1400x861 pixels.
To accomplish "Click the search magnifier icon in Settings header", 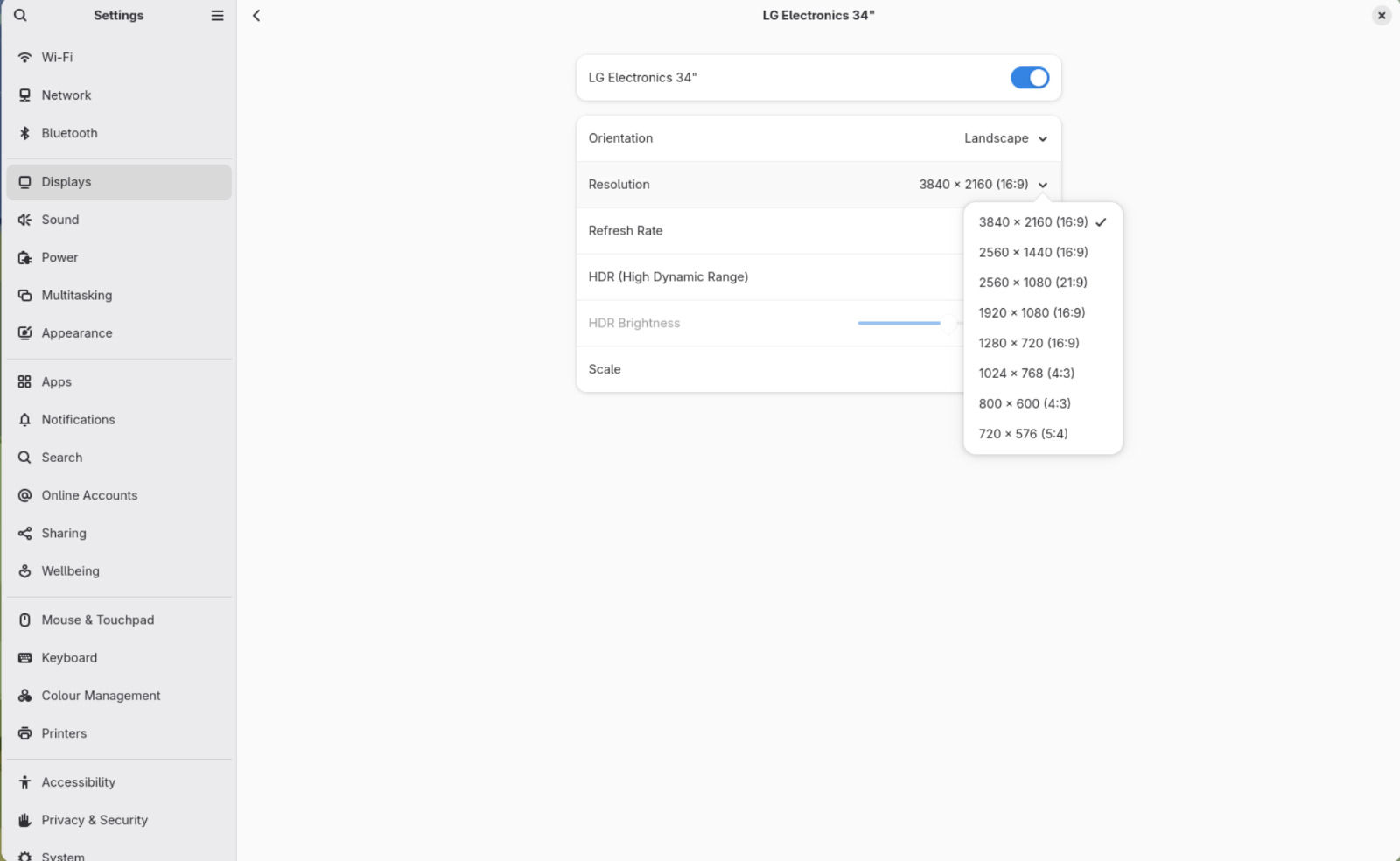I will pyautogui.click(x=20, y=15).
